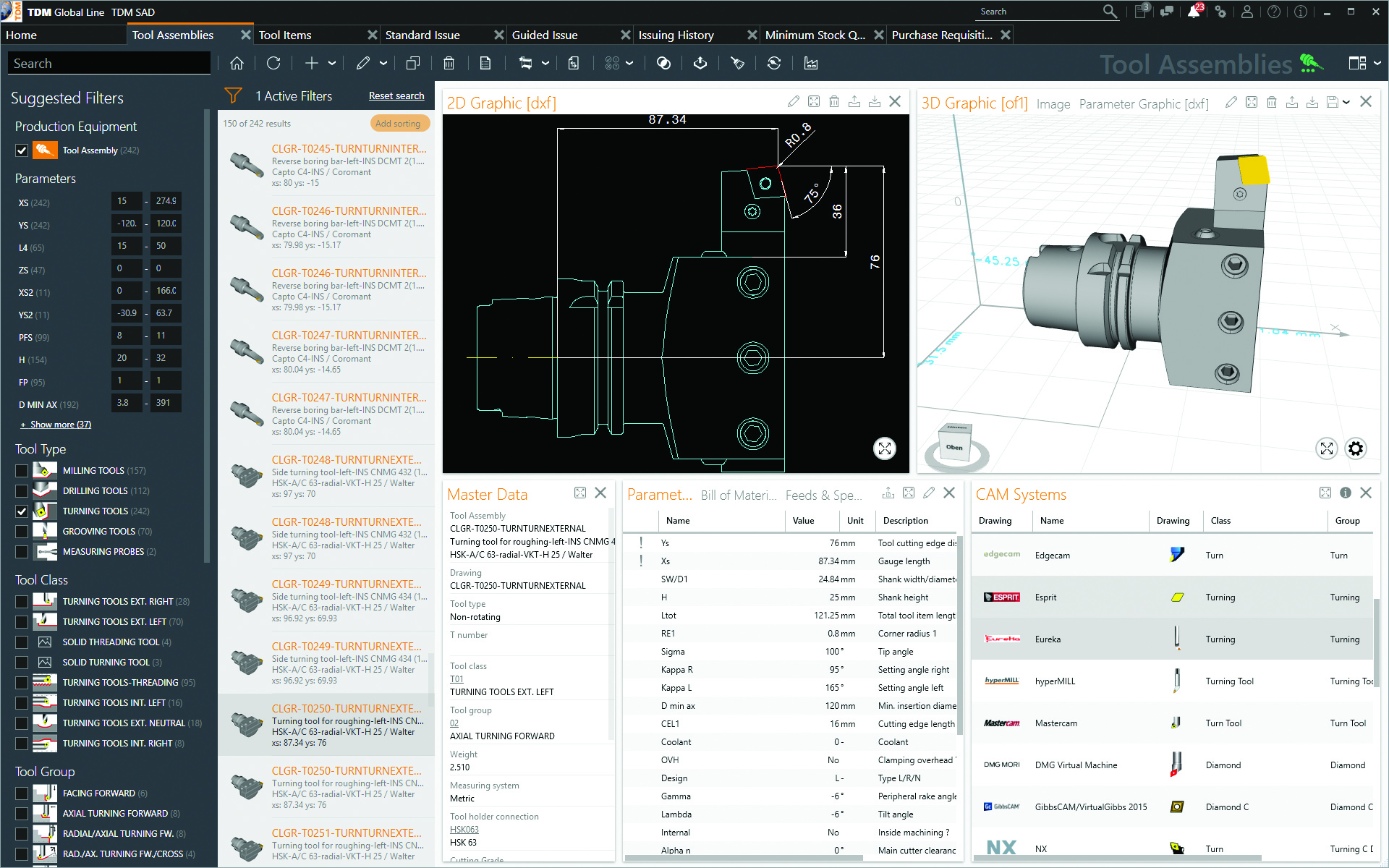Viewport: 1389px width, 868px height.
Task: Open the HSK063 holder connection link
Action: click(464, 830)
